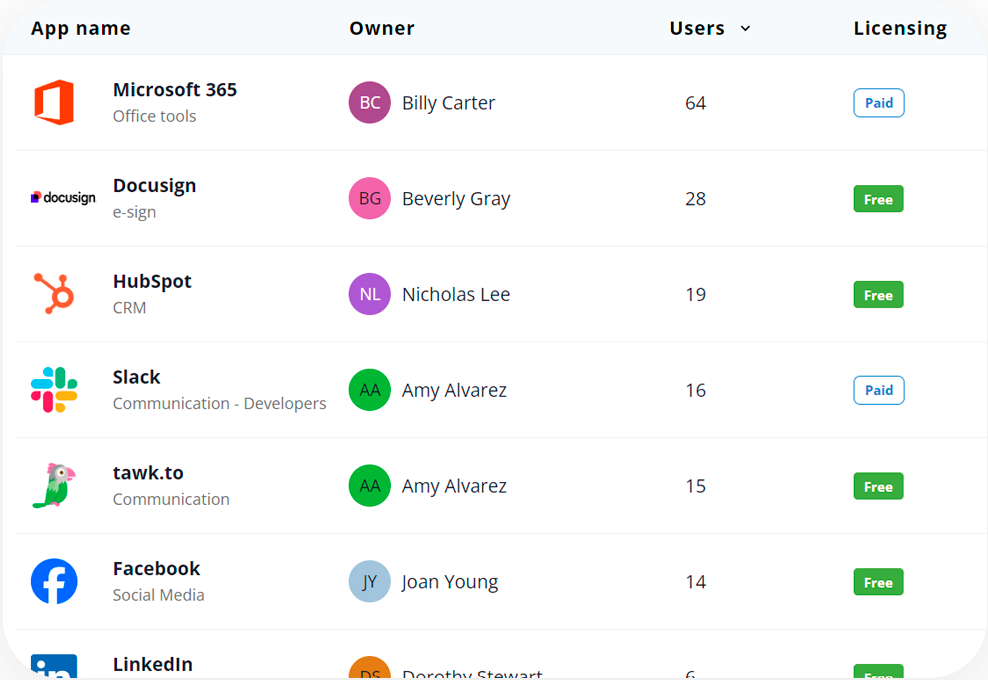The height and width of the screenshot is (680, 988).
Task: Click Billy Carter's BC avatar
Action: pos(370,102)
